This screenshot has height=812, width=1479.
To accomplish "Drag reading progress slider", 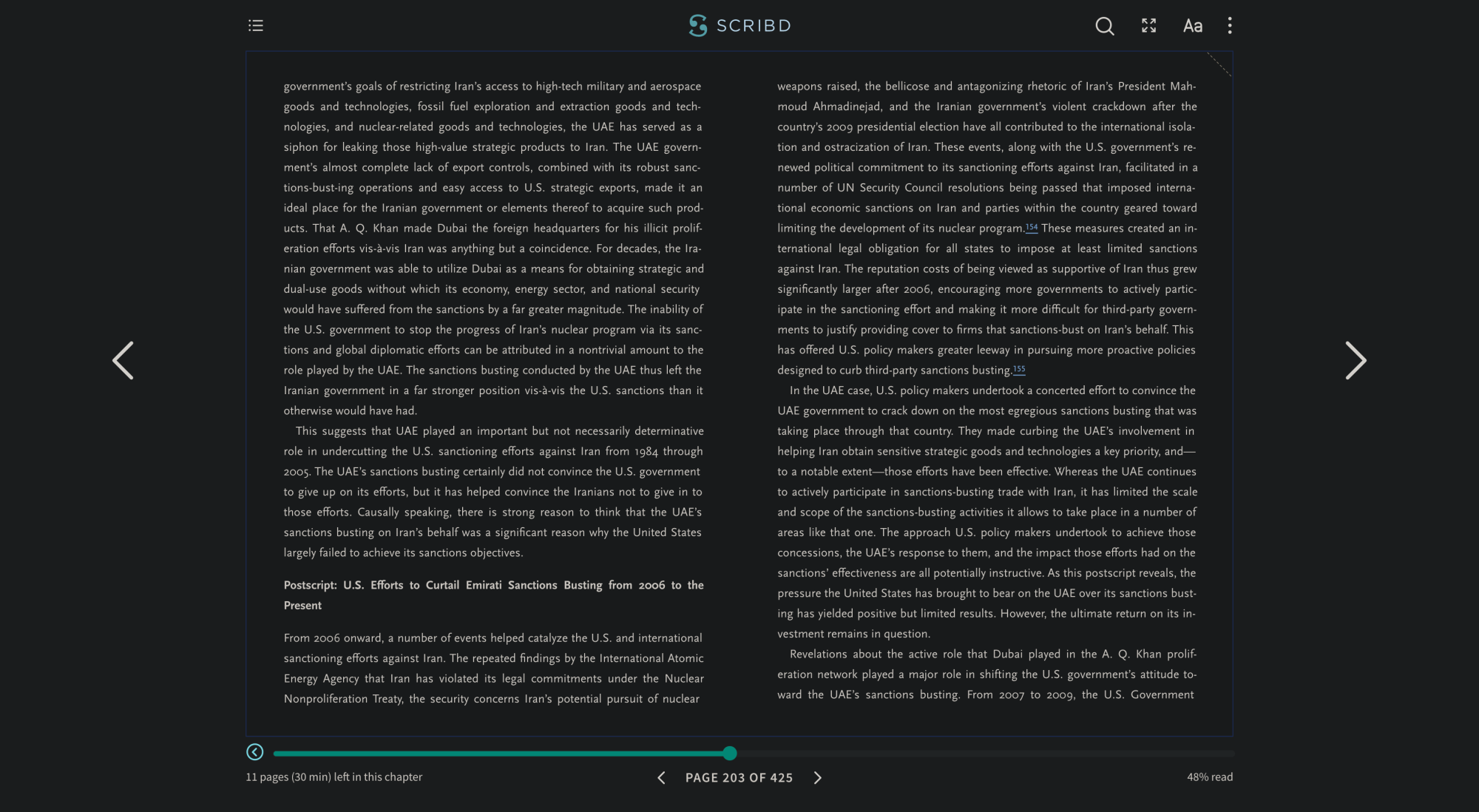I will coord(730,752).
